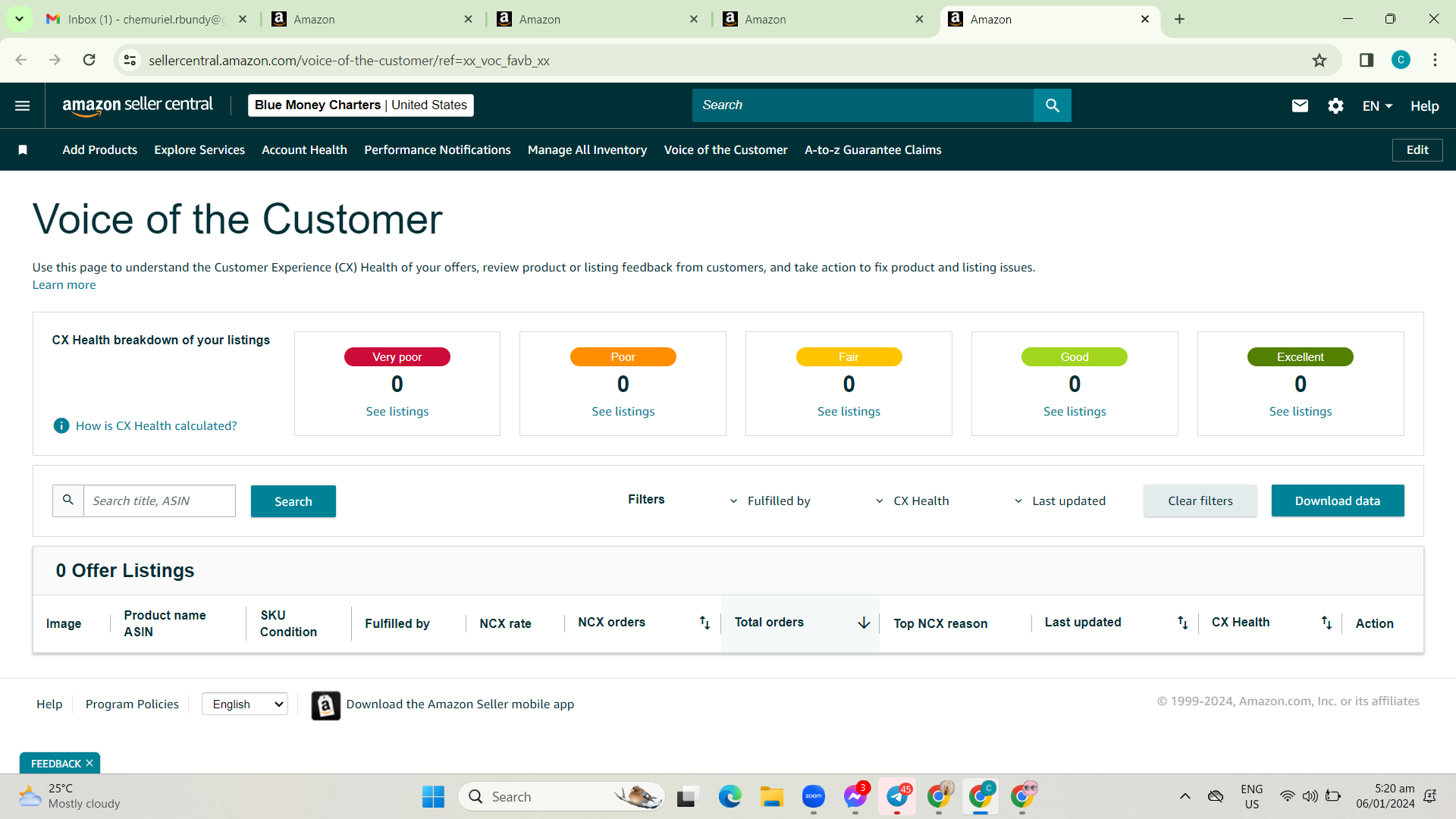Click the Search button next to ASIN field
The width and height of the screenshot is (1456, 819).
pyautogui.click(x=293, y=501)
